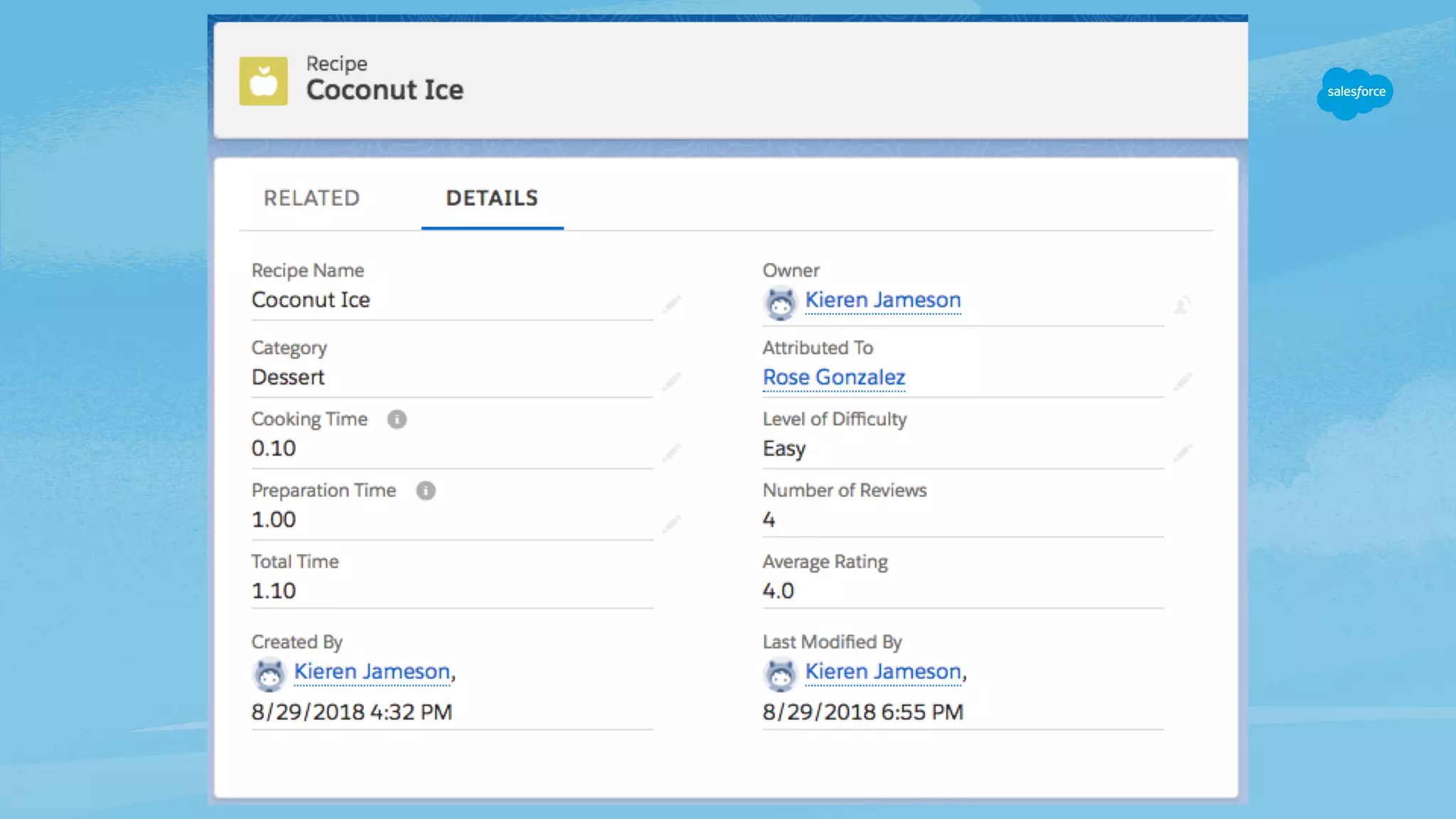The width and height of the screenshot is (1456, 819).
Task: Click pencil icon to edit Recipe Name
Action: tap(672, 304)
